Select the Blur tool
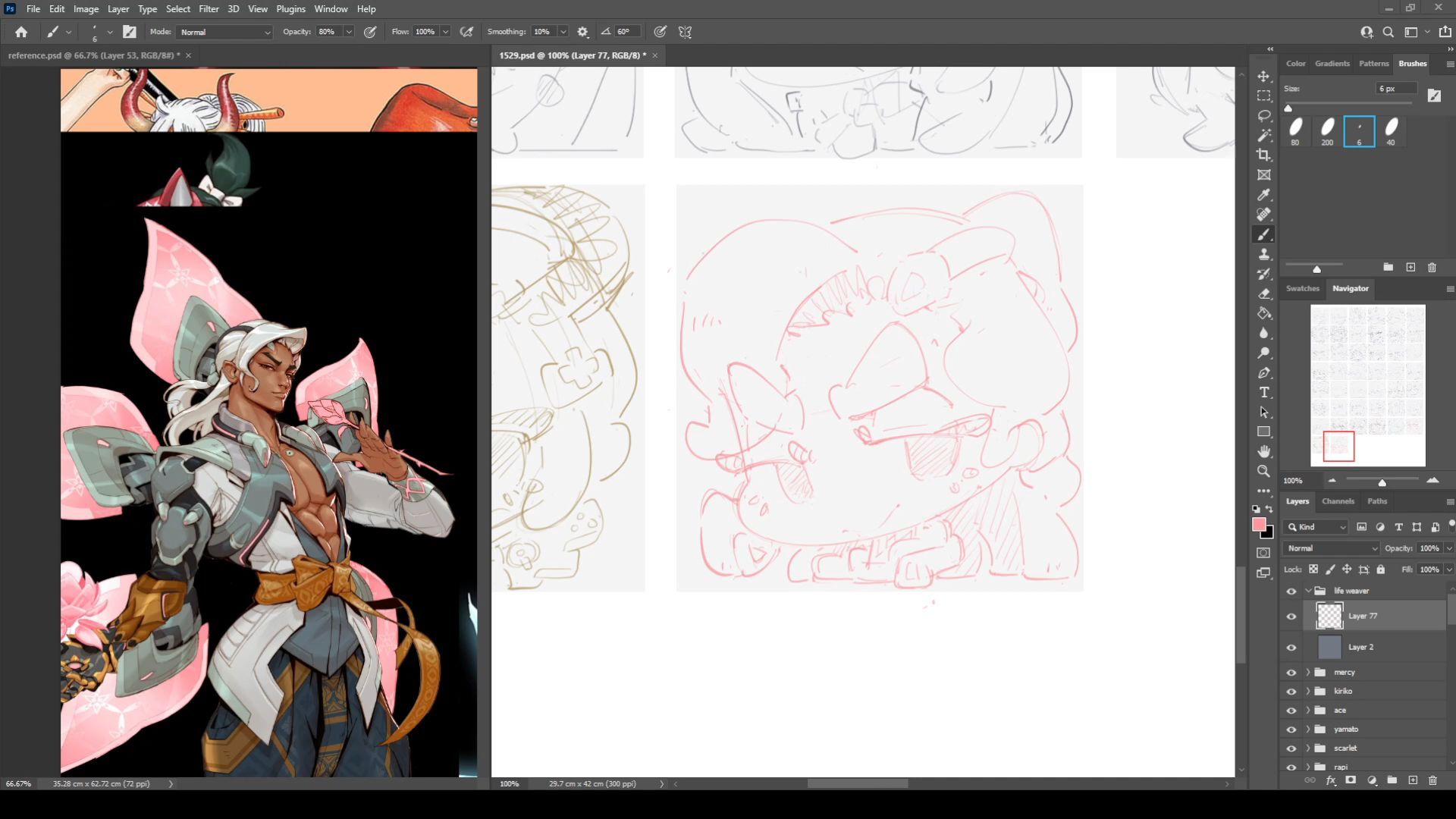The width and height of the screenshot is (1456, 819). (1263, 333)
